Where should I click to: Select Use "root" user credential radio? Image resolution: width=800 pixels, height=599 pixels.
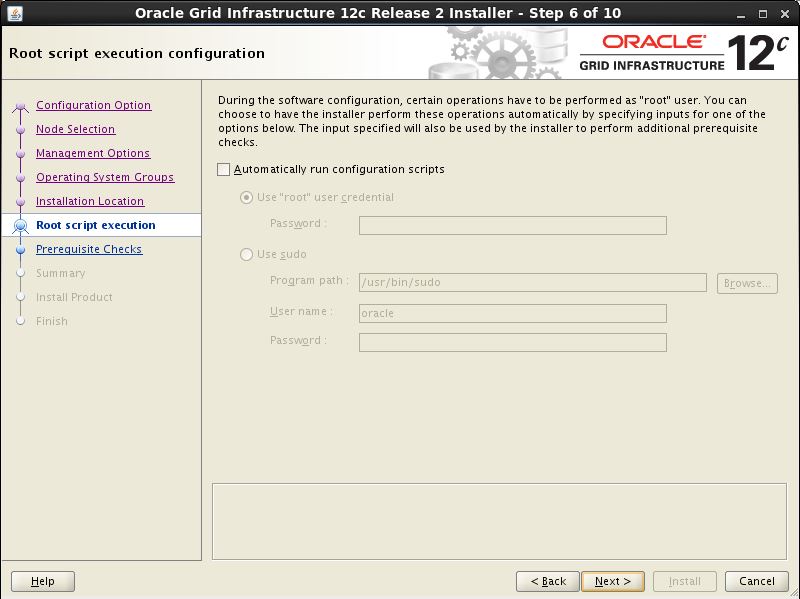[246, 197]
